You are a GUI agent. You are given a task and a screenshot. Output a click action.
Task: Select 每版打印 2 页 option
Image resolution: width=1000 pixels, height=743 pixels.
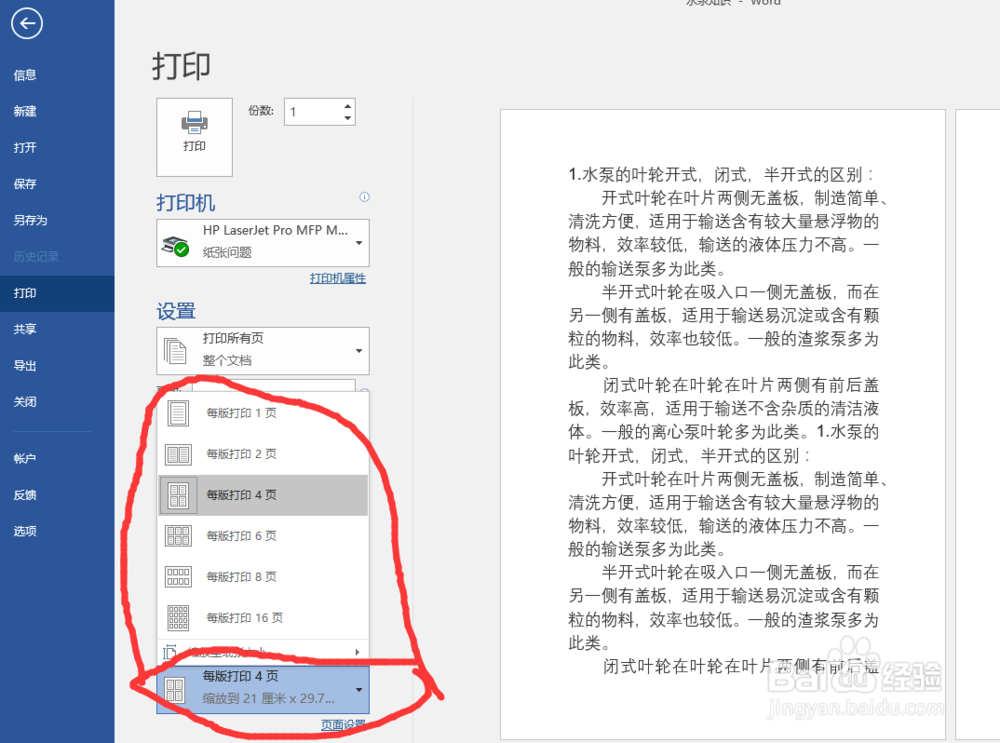point(263,454)
